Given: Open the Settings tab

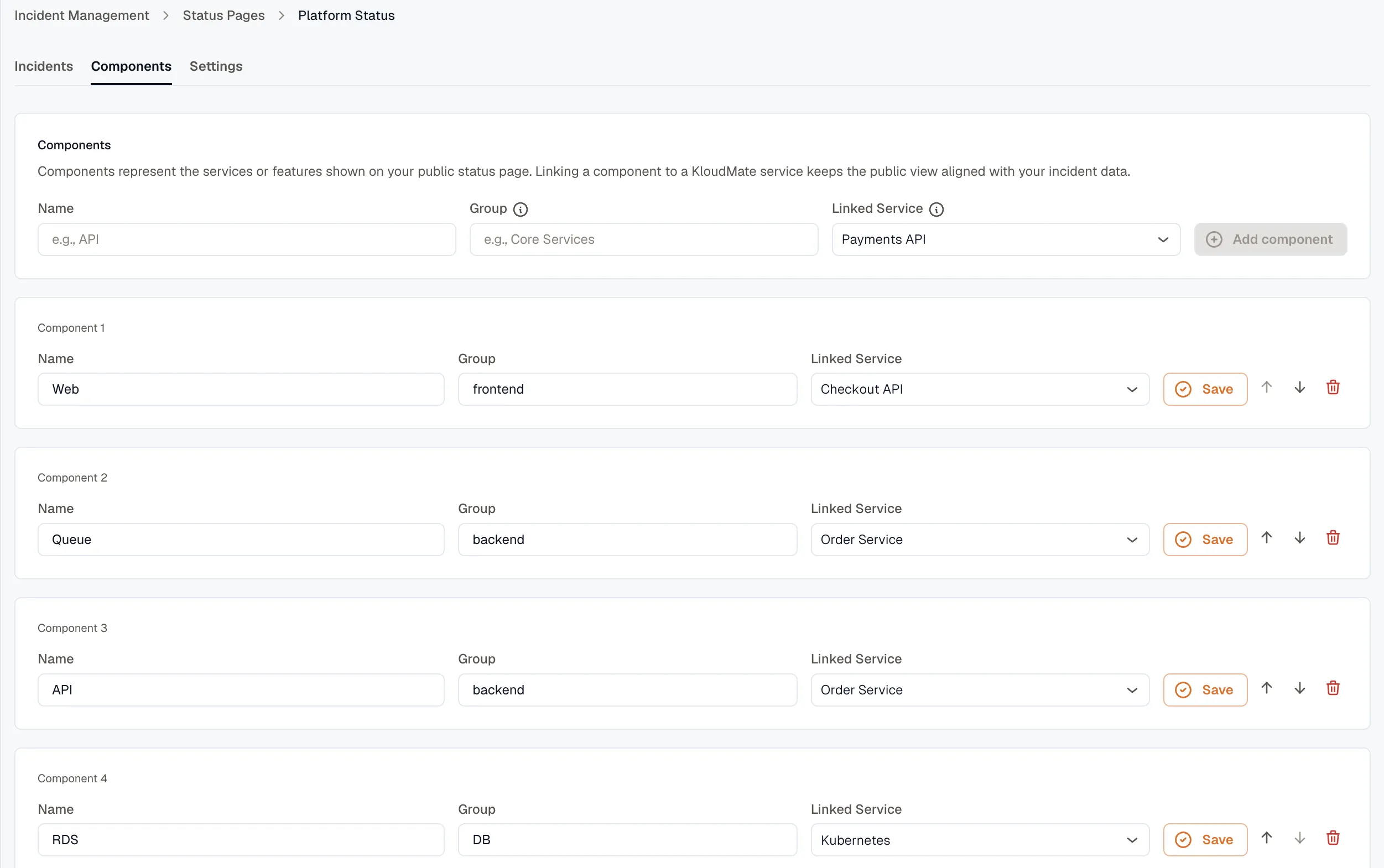Looking at the screenshot, I should pyautogui.click(x=216, y=66).
